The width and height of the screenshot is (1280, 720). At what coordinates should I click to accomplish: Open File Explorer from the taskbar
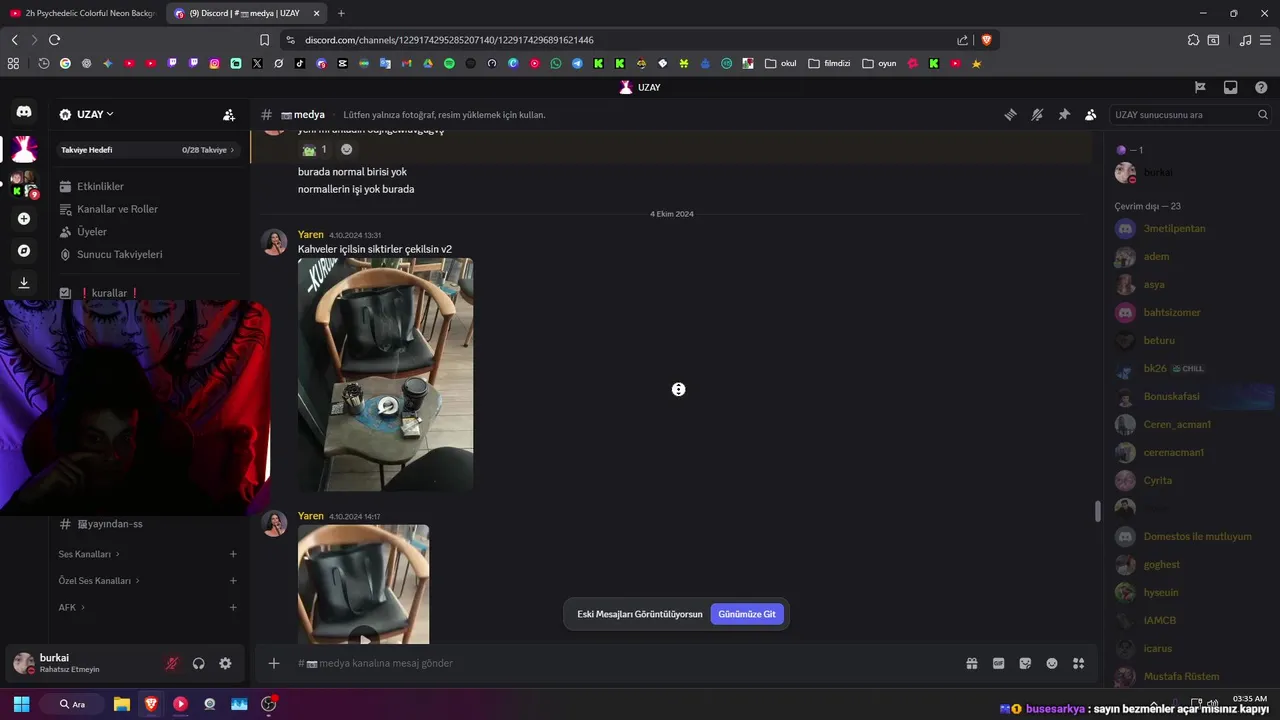(x=122, y=704)
